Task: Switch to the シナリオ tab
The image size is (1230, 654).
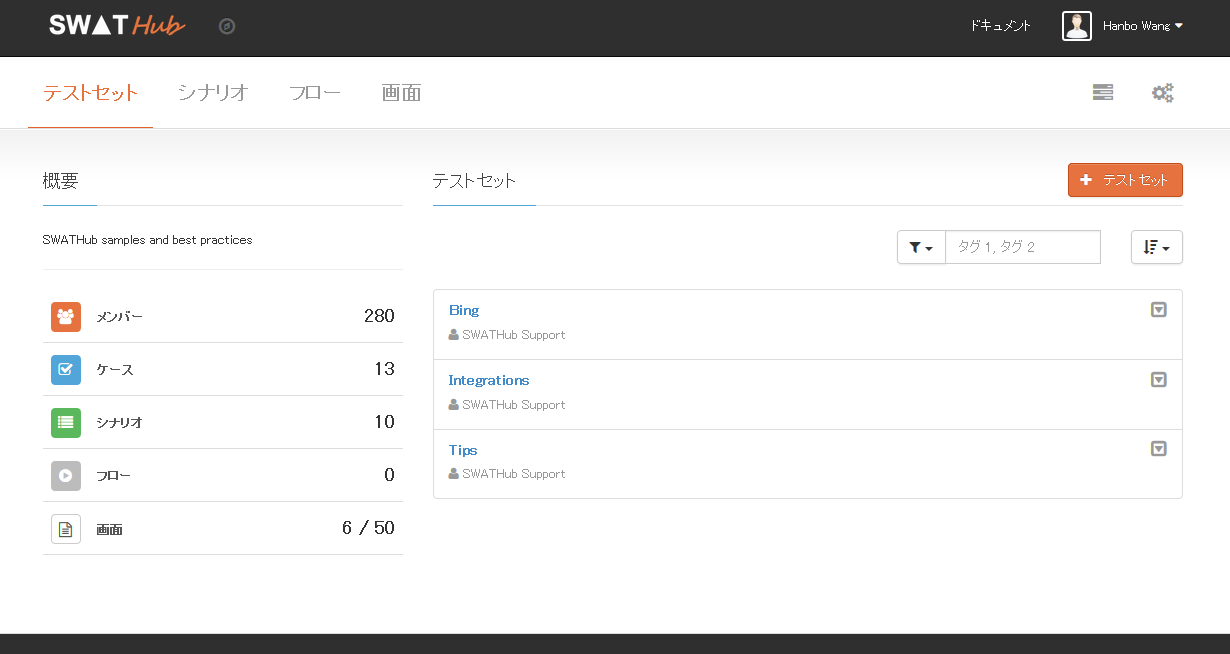Action: 213,93
